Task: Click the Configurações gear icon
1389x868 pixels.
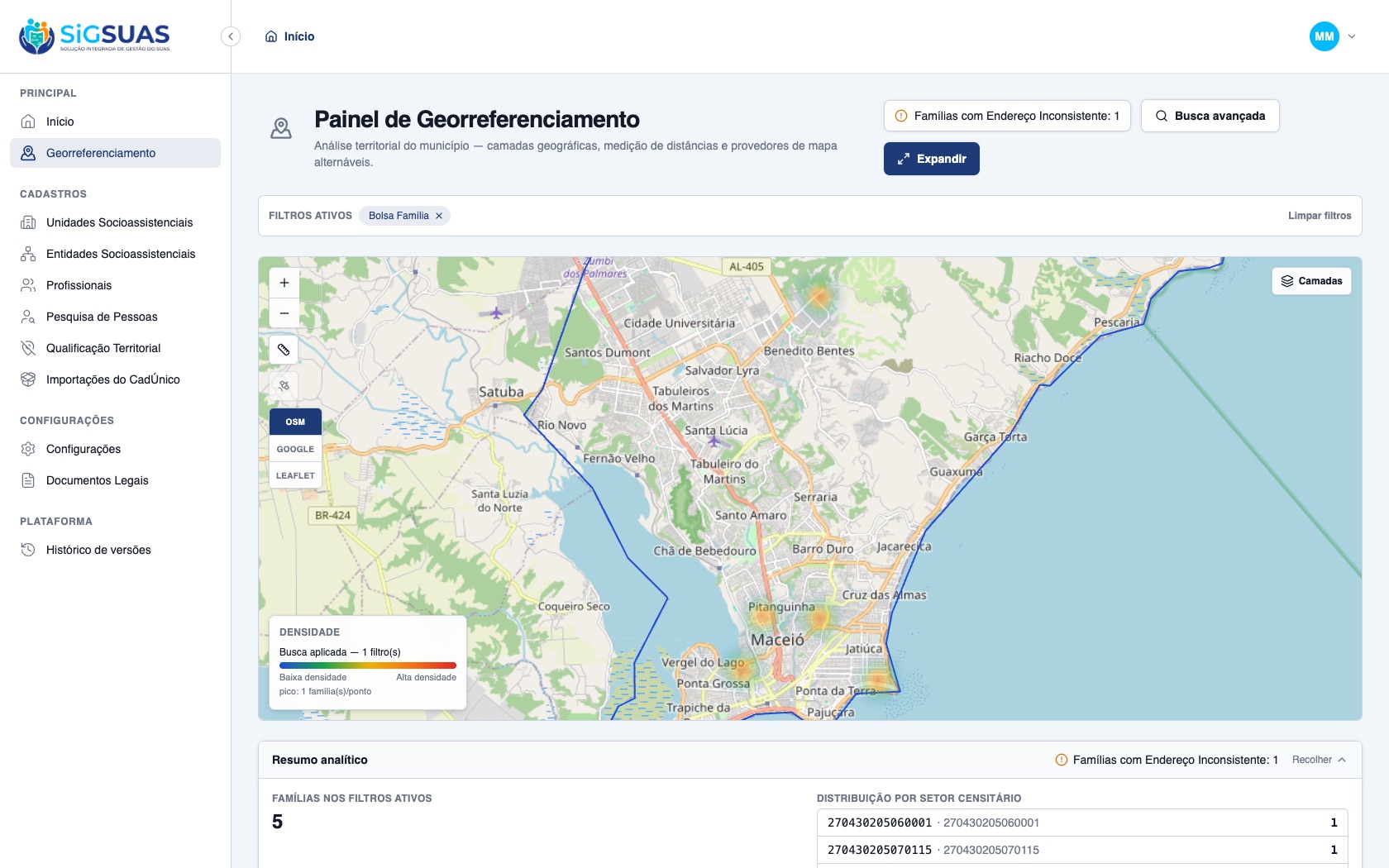Action: [x=28, y=449]
